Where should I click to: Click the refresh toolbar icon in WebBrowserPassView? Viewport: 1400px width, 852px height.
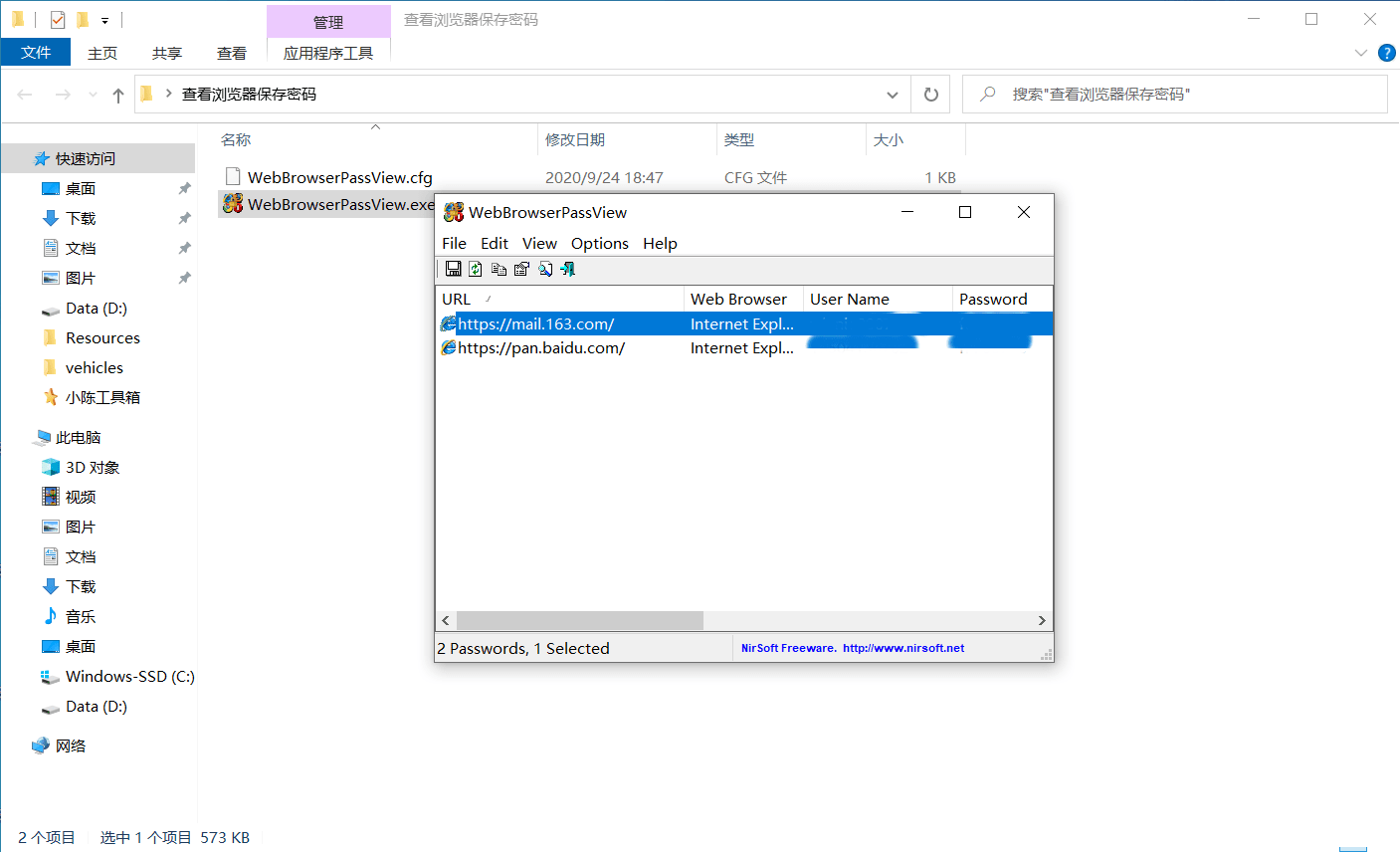click(476, 269)
